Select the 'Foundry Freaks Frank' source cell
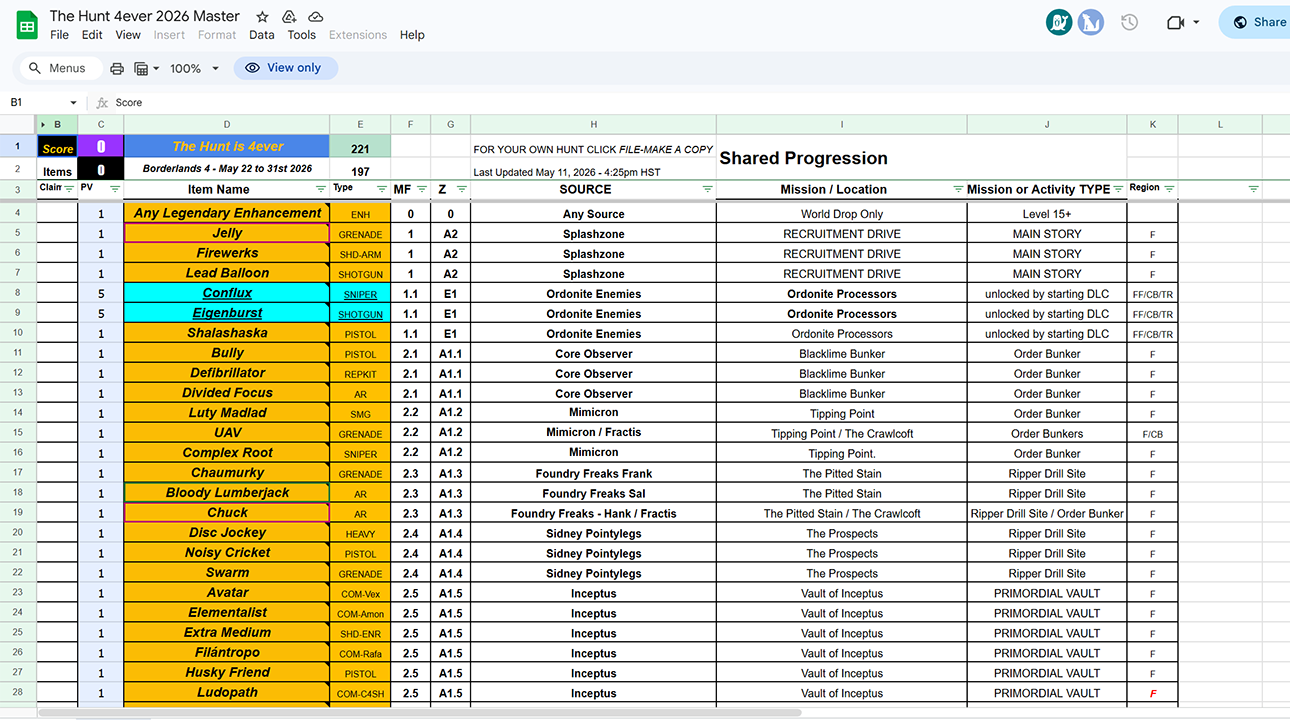 [593, 473]
